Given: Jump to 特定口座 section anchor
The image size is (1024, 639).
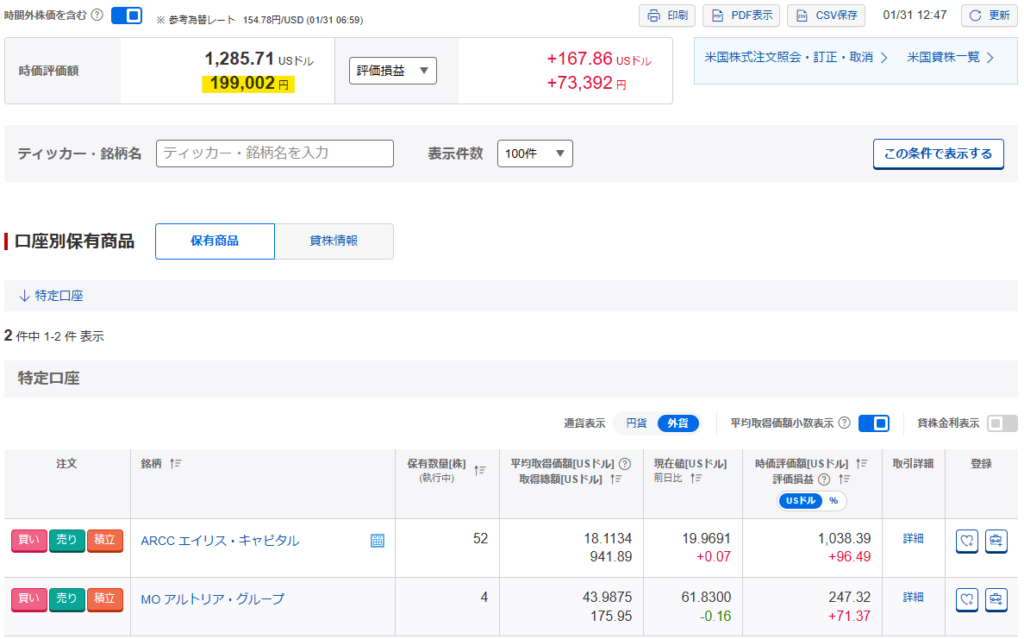Looking at the screenshot, I should (51, 296).
